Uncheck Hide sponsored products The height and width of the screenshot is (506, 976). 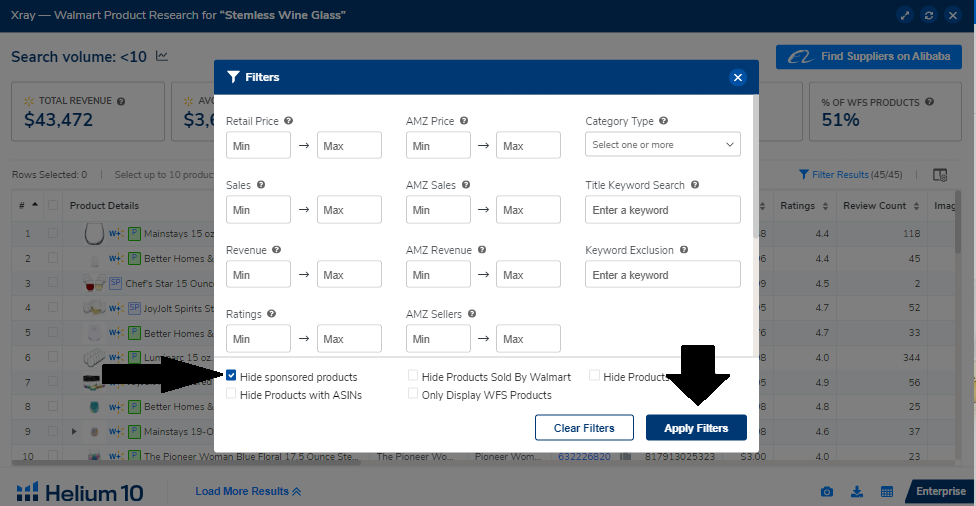point(232,377)
